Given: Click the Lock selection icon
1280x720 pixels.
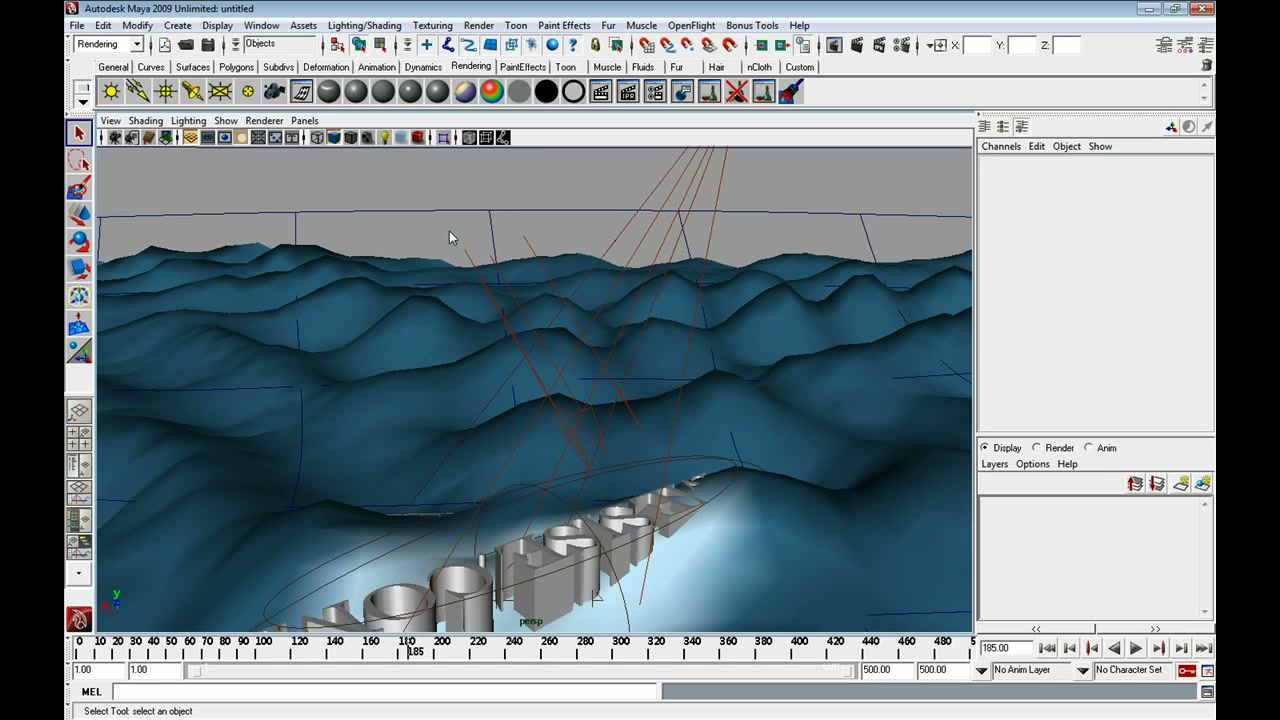Looking at the screenshot, I should 595,45.
